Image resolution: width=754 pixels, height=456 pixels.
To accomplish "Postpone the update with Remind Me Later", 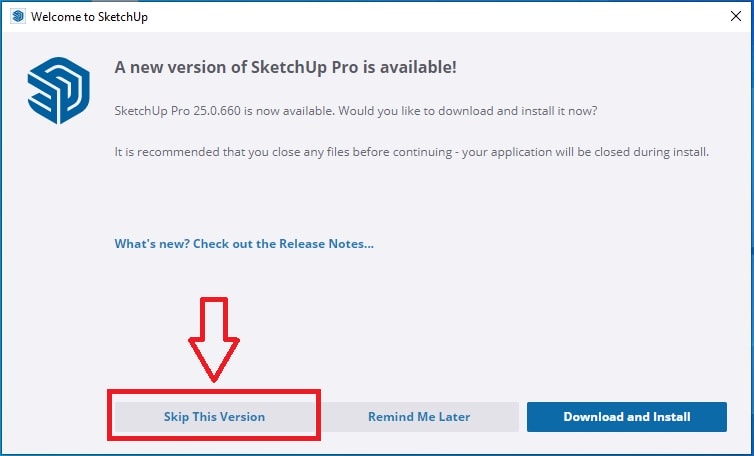I will coord(419,417).
